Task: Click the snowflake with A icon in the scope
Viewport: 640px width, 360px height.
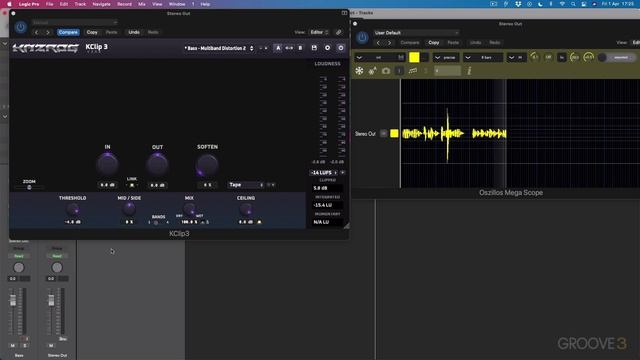Action: (x=372, y=71)
